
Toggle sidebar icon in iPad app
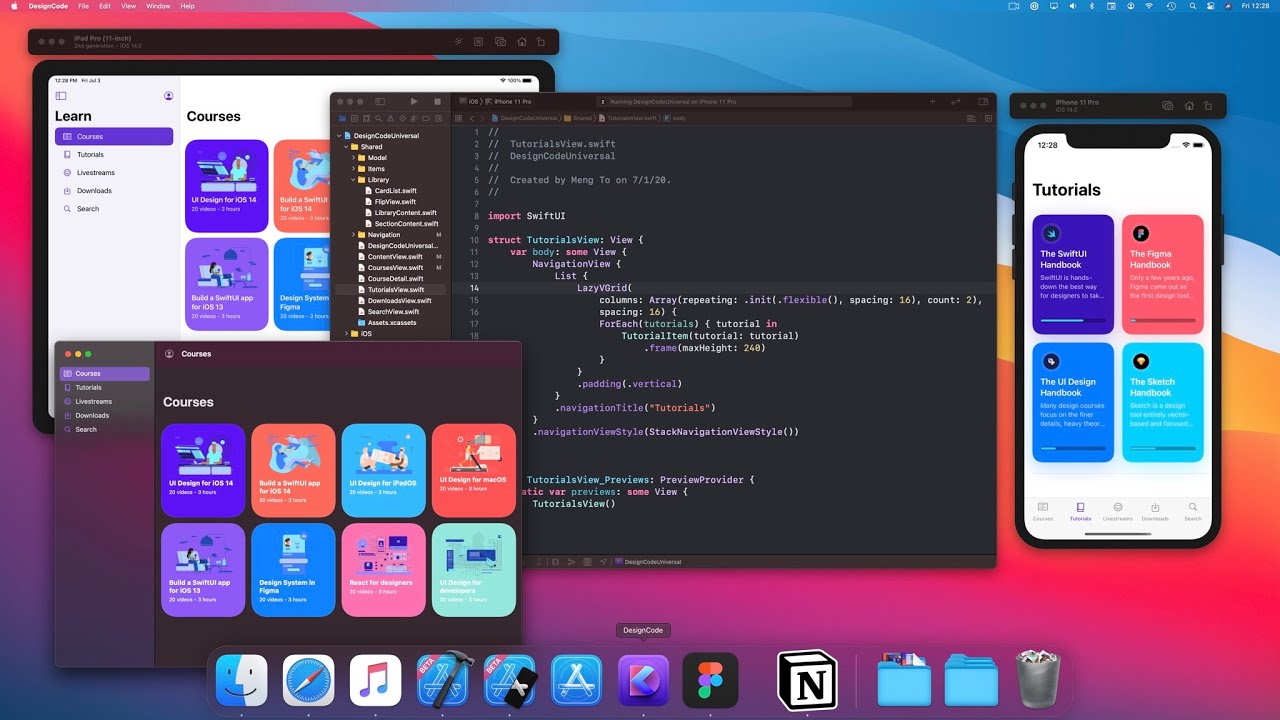61,96
